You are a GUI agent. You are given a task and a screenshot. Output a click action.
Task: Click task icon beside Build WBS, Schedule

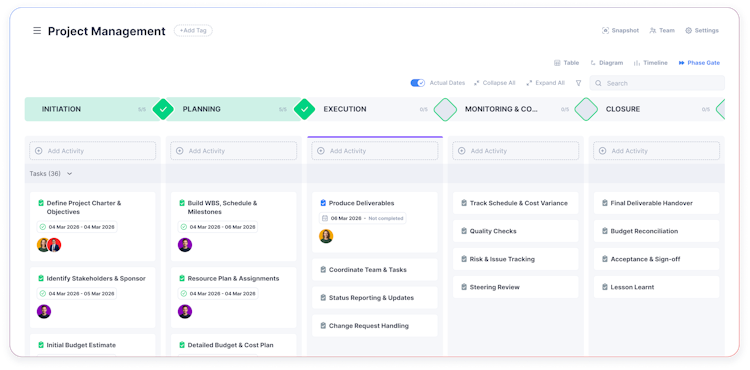coord(182,203)
